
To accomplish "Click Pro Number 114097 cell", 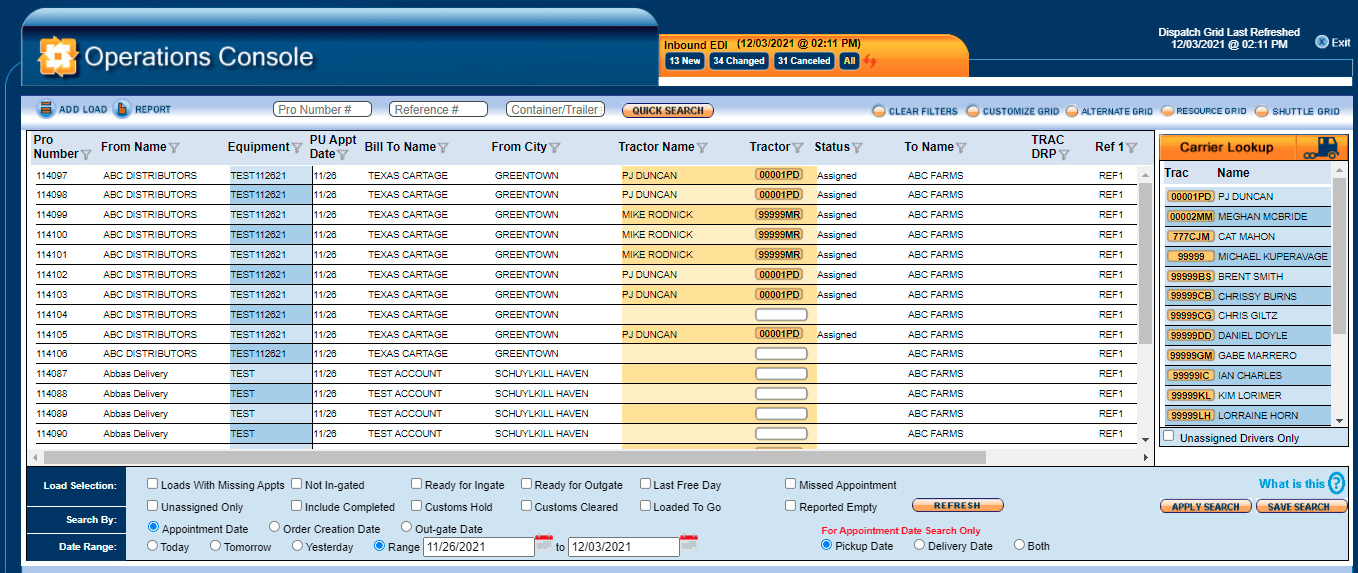I will tap(52, 175).
